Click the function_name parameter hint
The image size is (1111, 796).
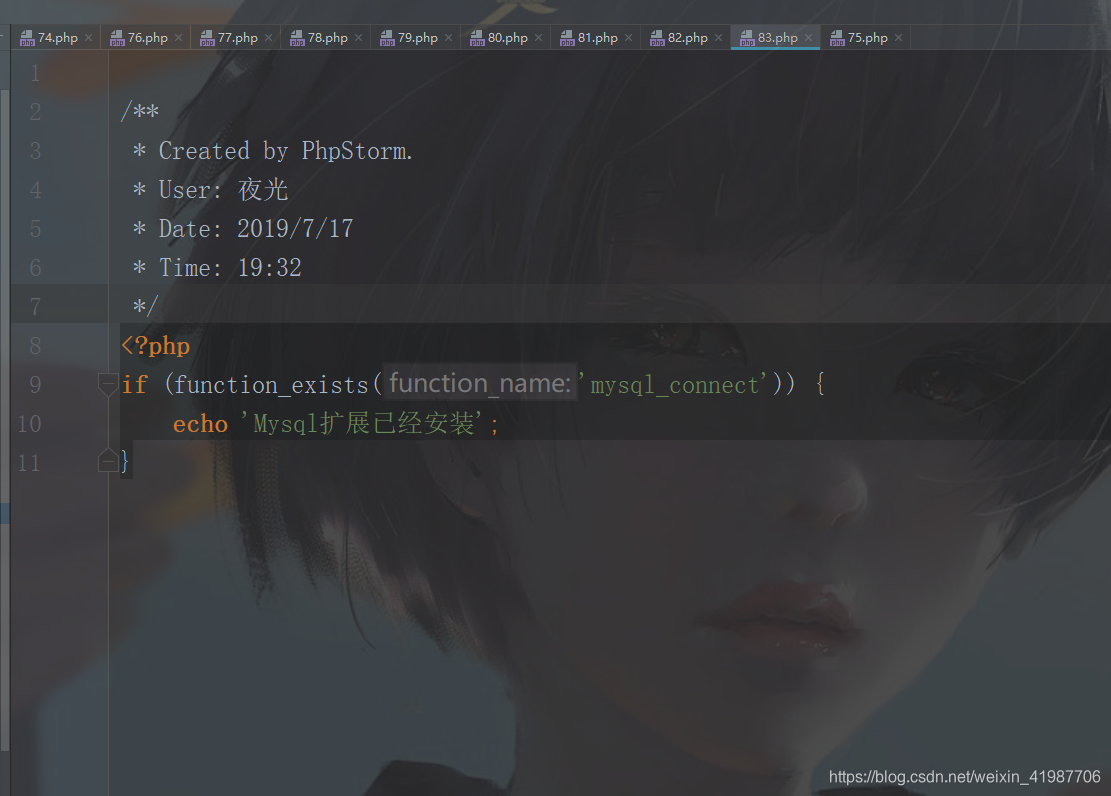(x=480, y=383)
